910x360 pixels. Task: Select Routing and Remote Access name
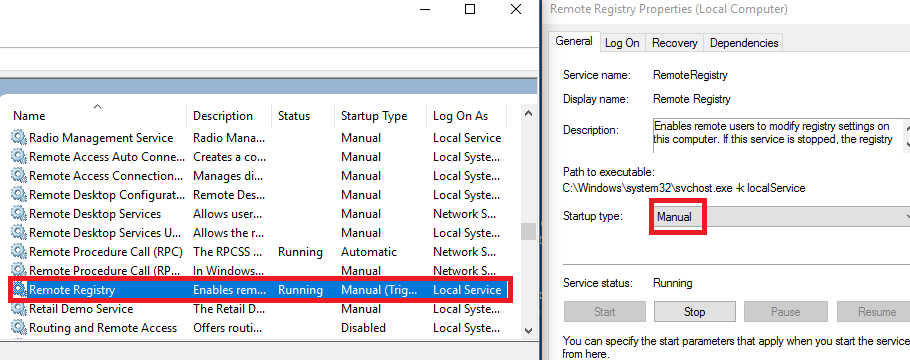point(103,328)
